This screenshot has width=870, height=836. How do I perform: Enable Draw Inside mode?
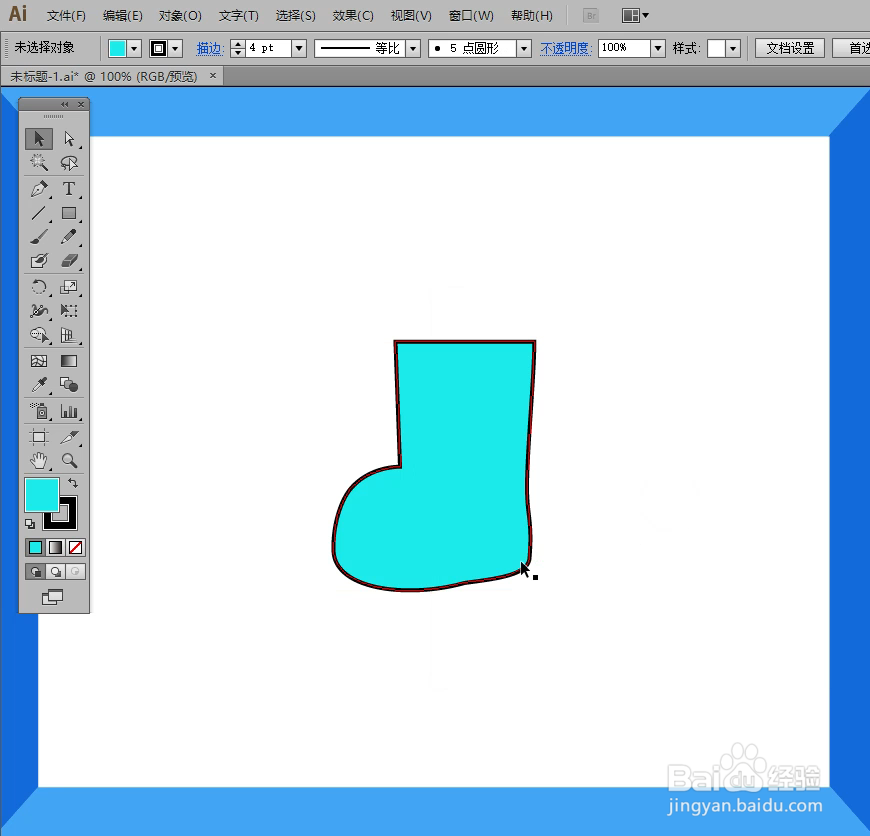[x=75, y=571]
